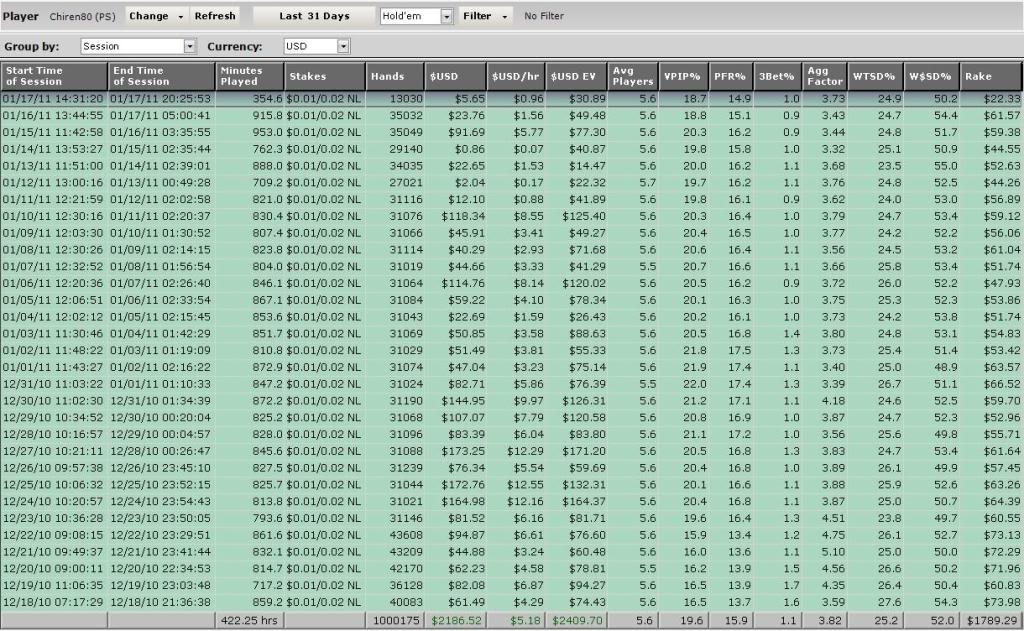Click the 31239 hands cell

(395, 468)
